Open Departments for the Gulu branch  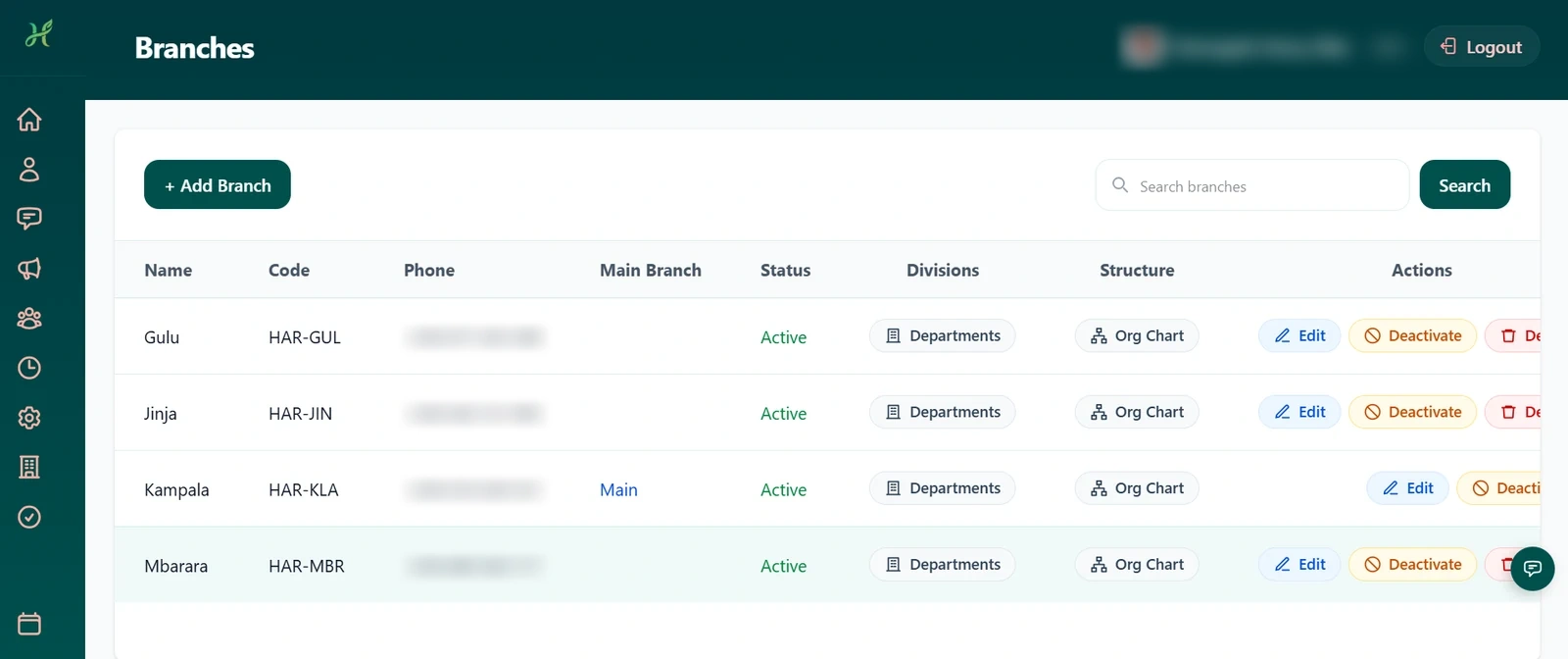[943, 335]
